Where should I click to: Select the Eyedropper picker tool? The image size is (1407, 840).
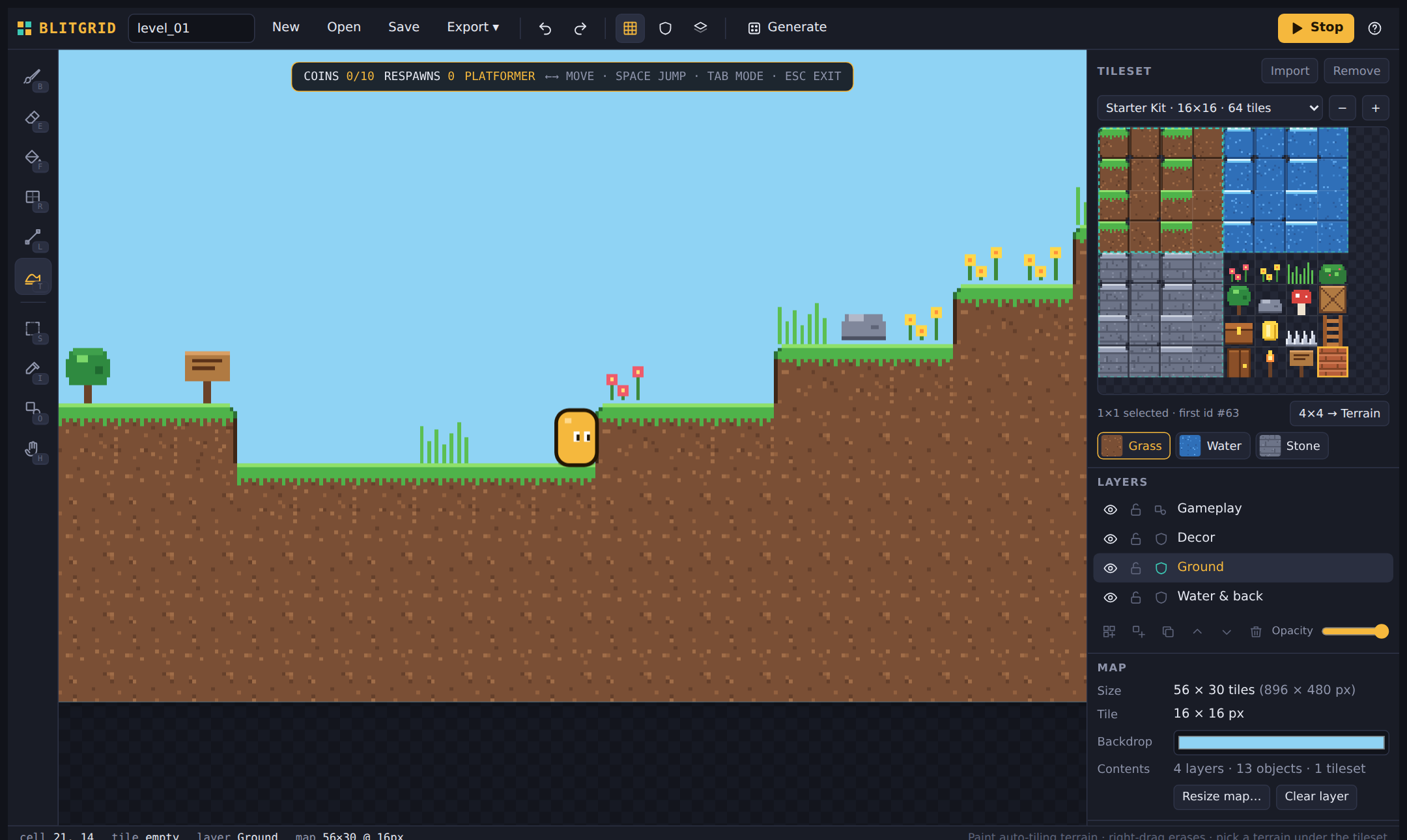[33, 369]
